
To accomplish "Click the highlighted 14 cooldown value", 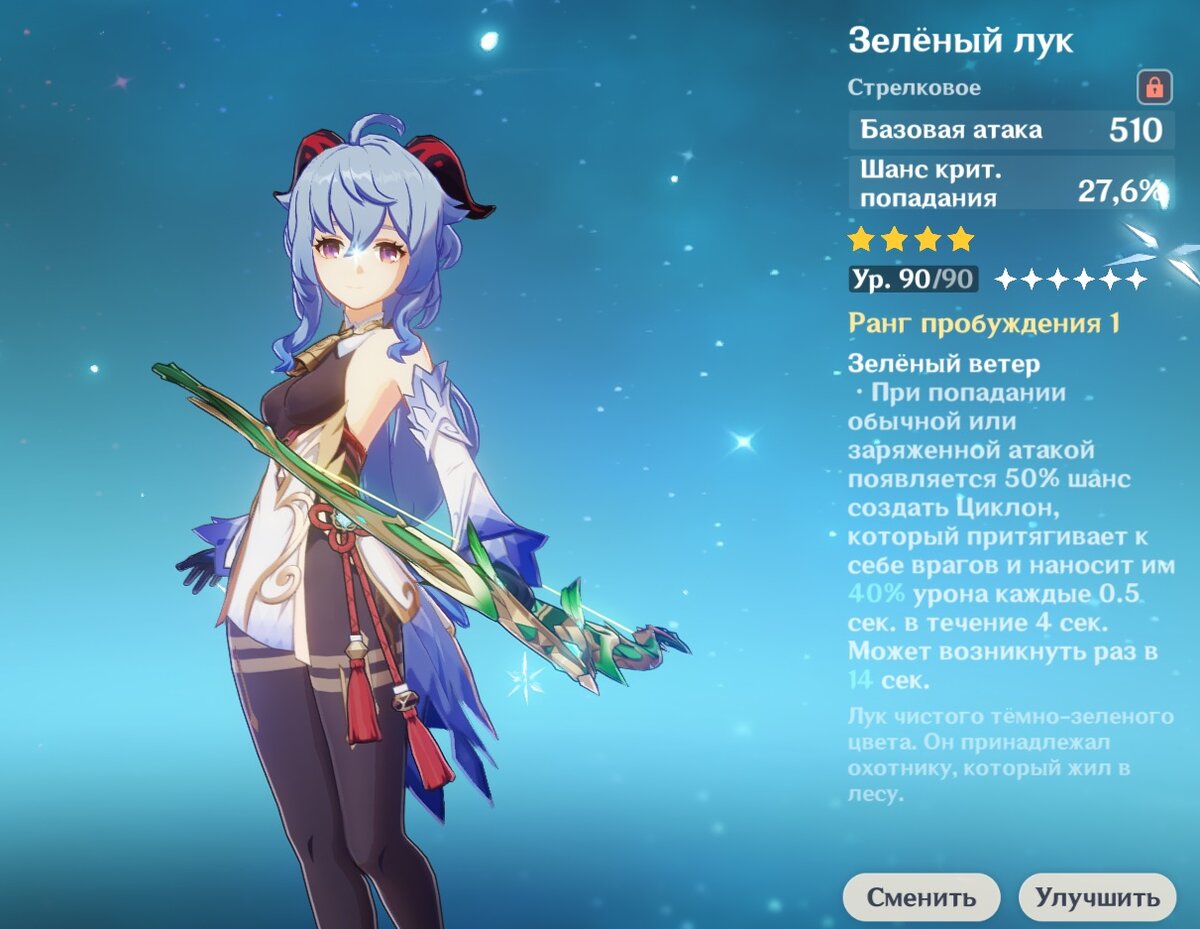I will point(860,681).
